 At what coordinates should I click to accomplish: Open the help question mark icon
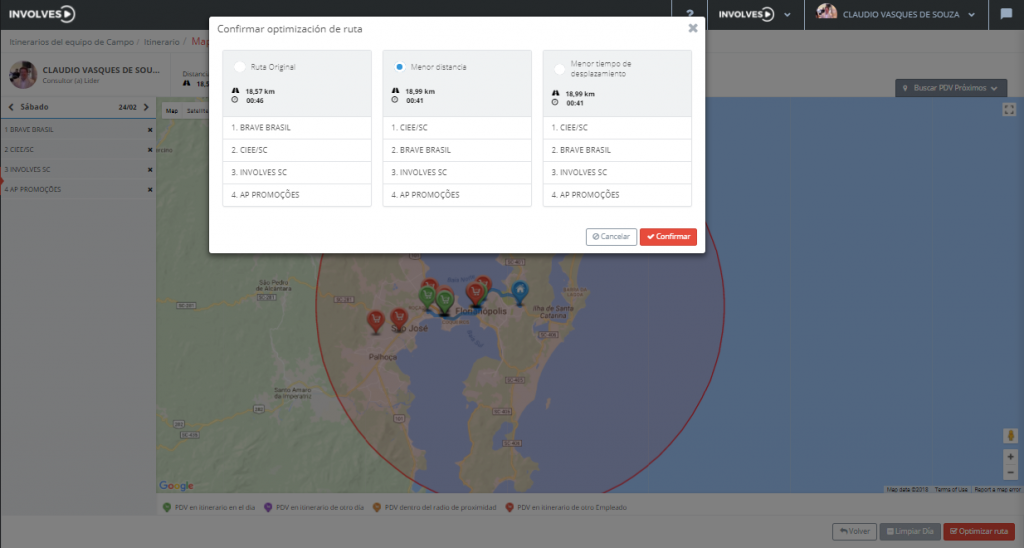(x=690, y=14)
